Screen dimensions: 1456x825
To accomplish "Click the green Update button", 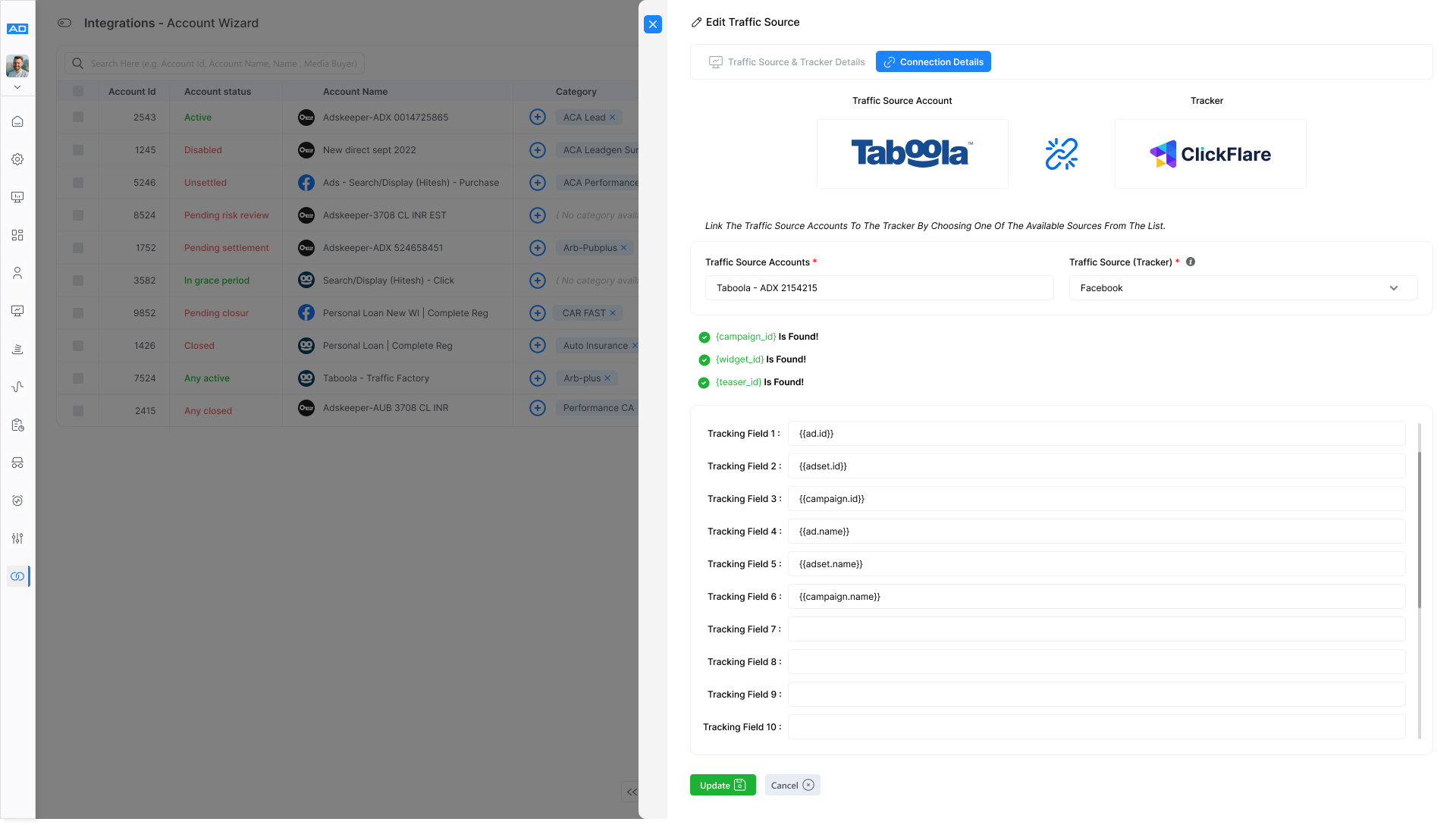I will tap(723, 786).
